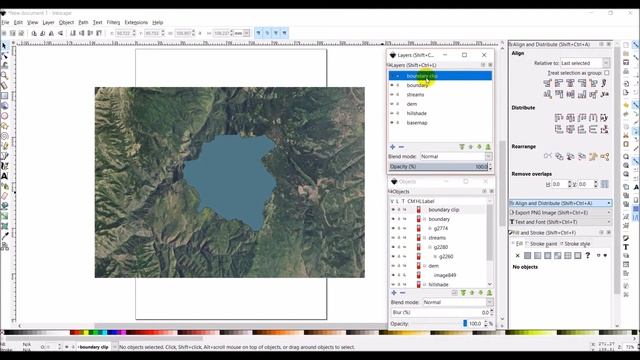Viewport: 640px width, 360px height.
Task: Open the File menu
Action: click(x=5, y=22)
